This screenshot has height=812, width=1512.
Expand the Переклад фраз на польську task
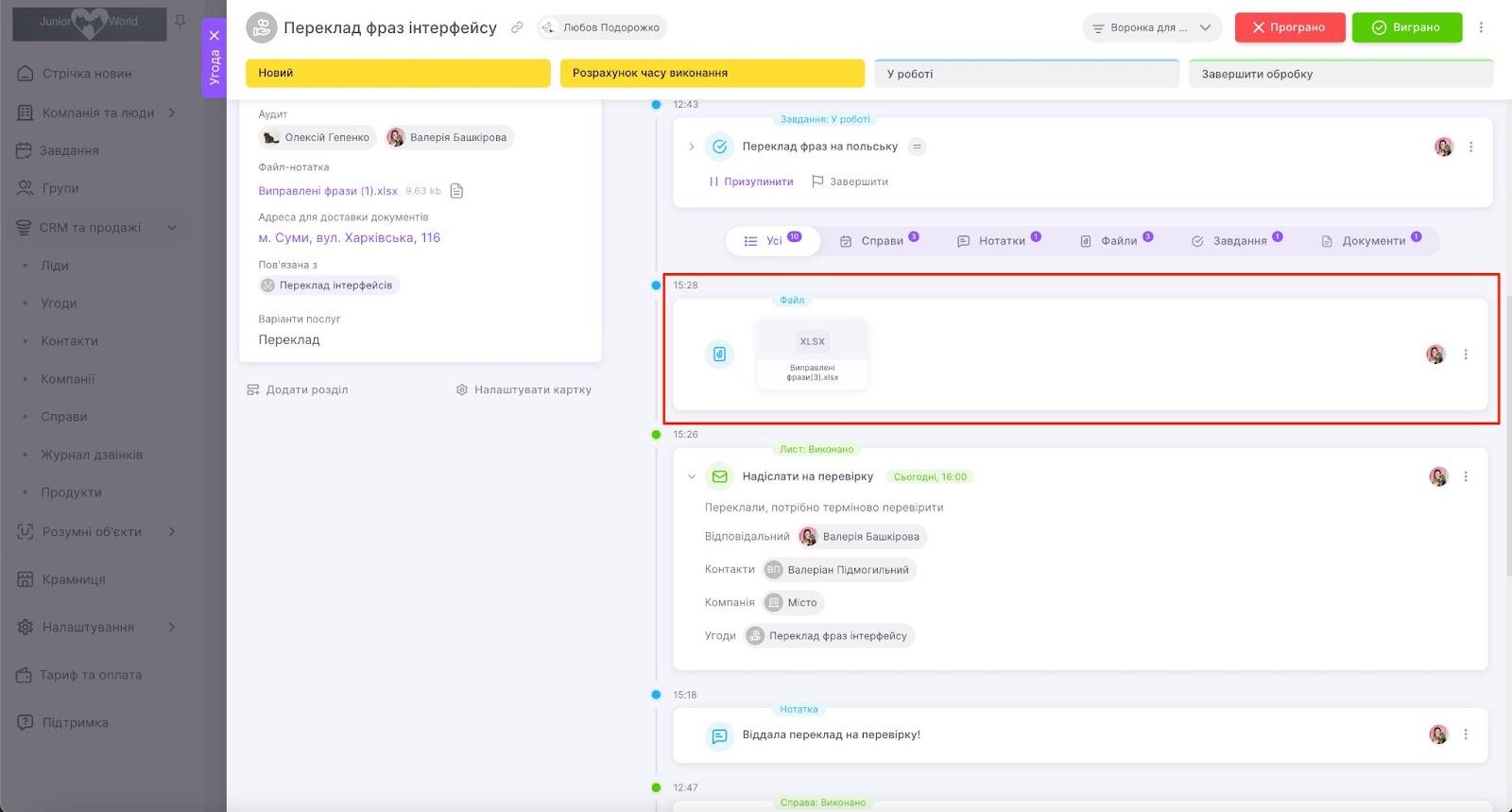[692, 147]
